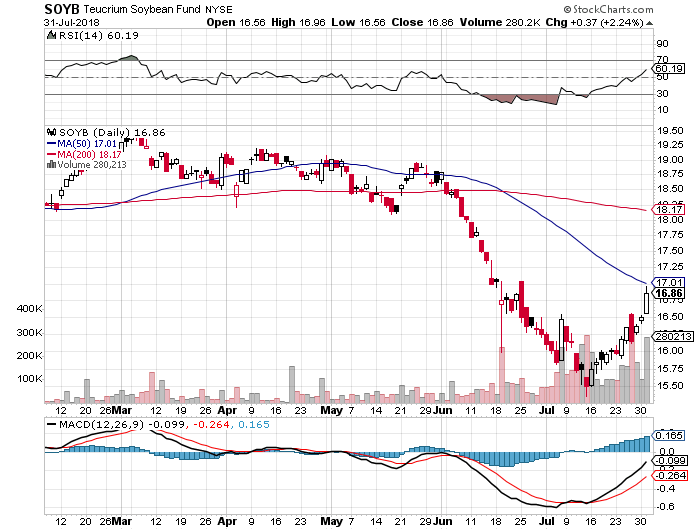Click the Apr label on the price chart axis

[x=227, y=410]
